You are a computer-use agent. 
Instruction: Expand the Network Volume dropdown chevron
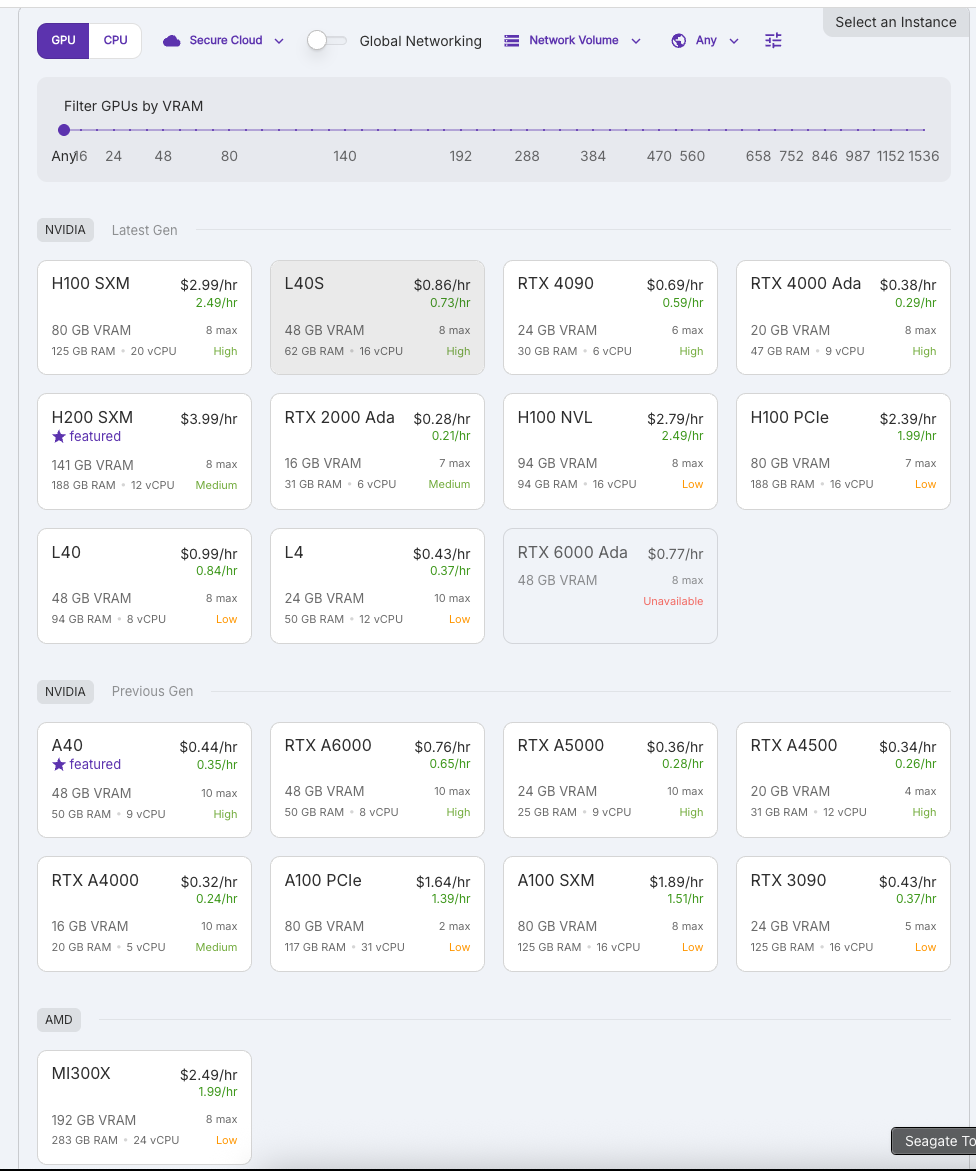636,41
